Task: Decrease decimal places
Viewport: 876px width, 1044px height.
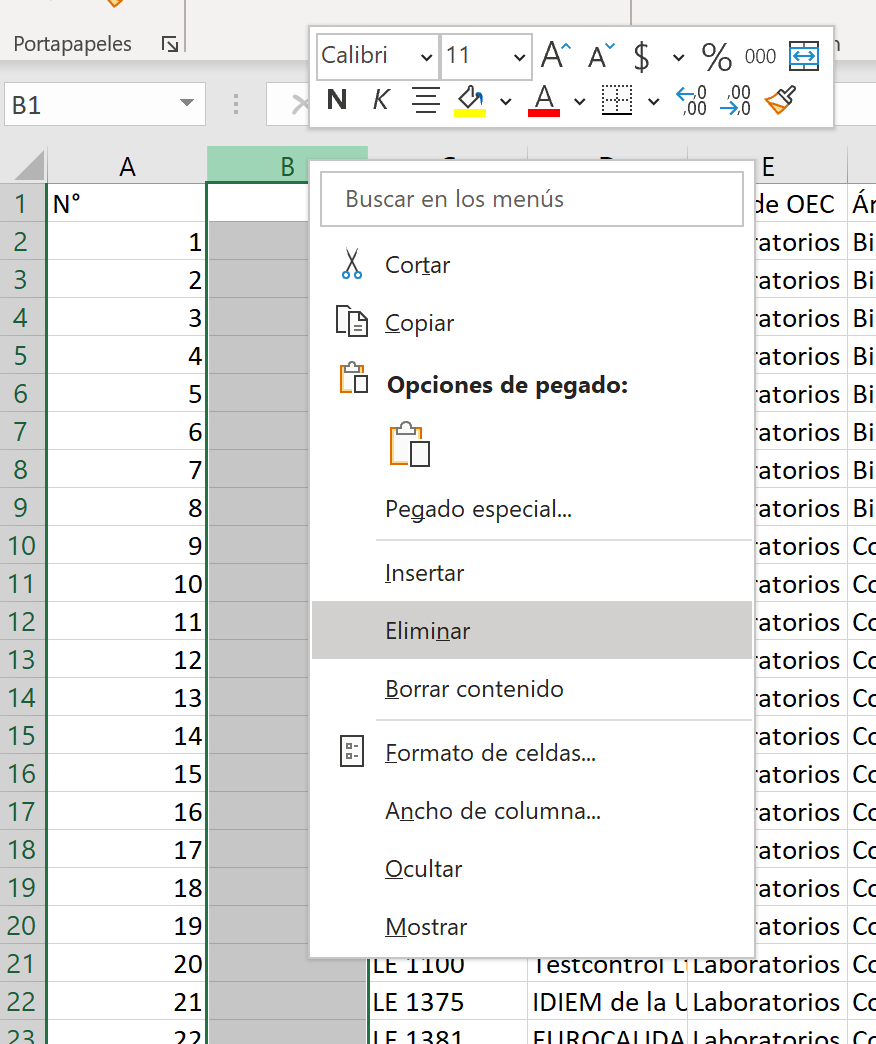Action: point(736,101)
